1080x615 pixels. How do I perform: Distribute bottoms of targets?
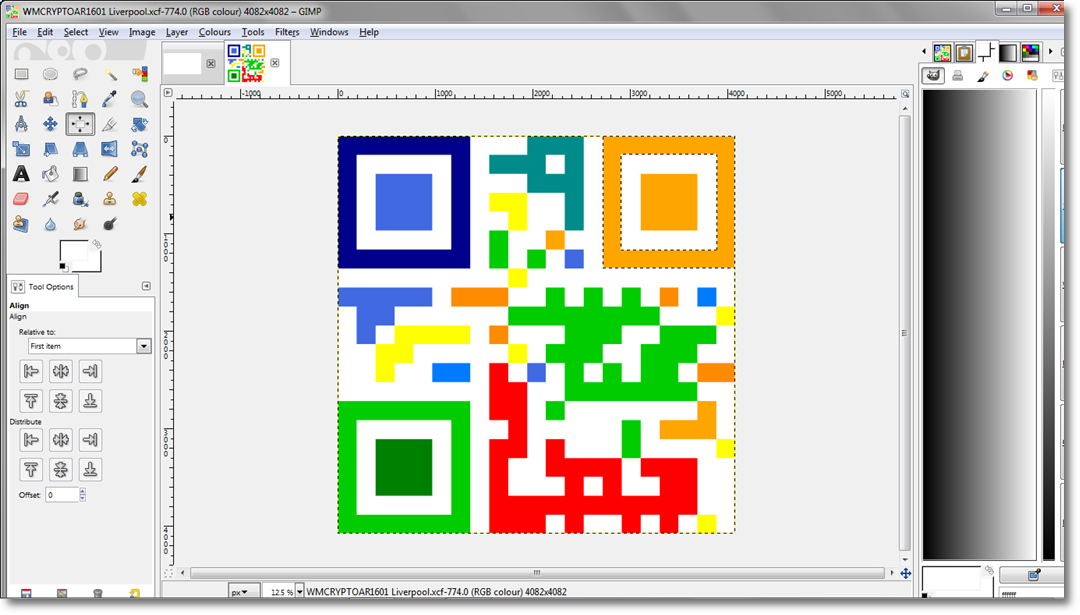click(x=90, y=469)
